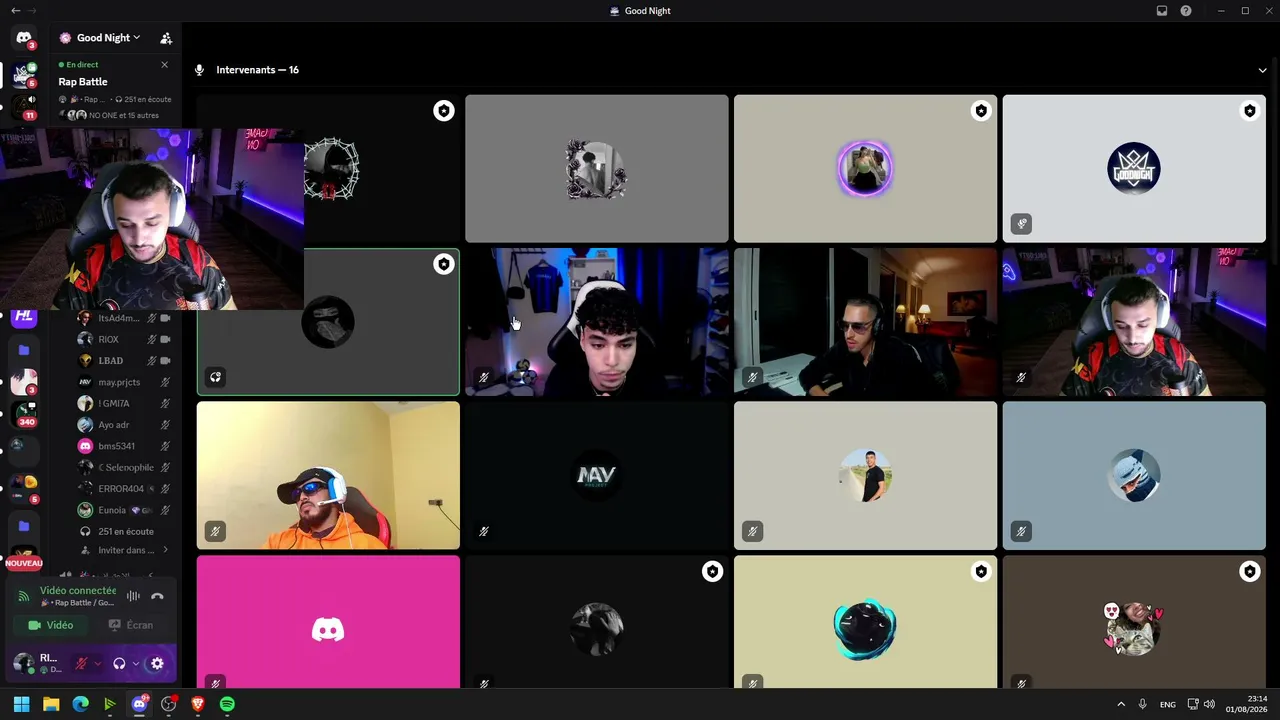1280x720 pixels.
Task: Toggle deafen with the headphones button
Action: (119, 663)
